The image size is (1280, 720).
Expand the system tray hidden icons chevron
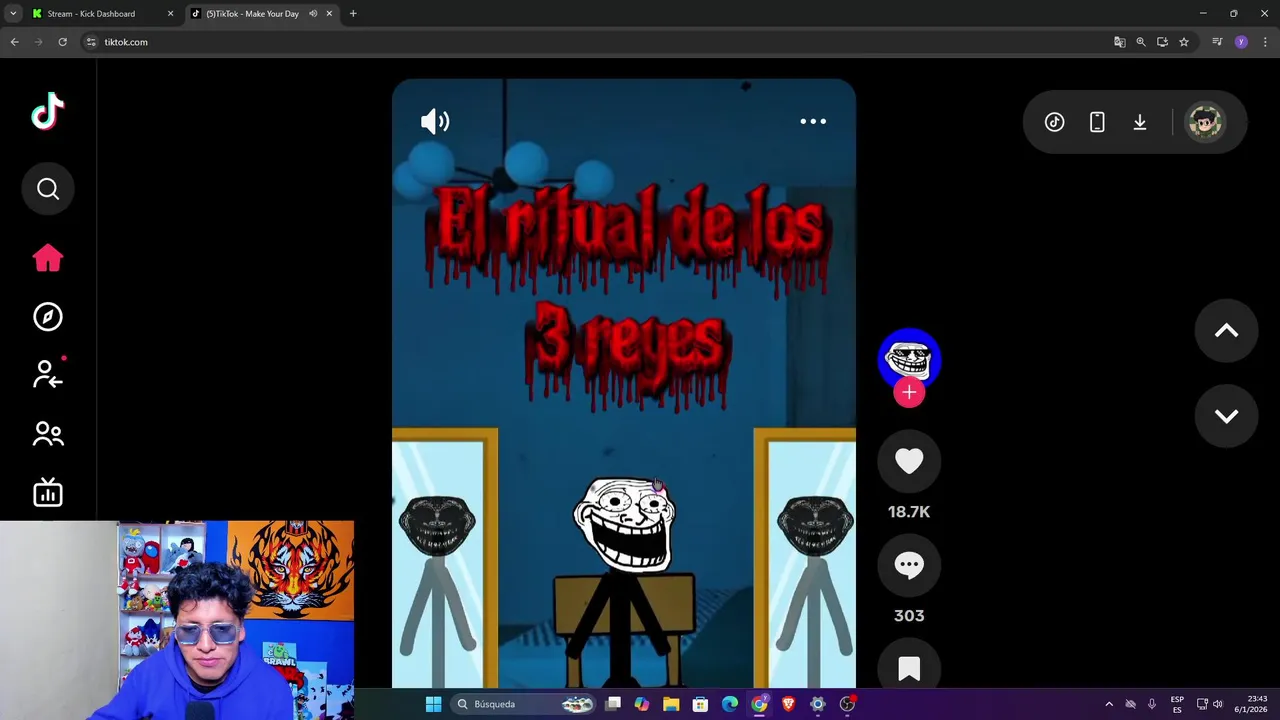tap(1109, 704)
